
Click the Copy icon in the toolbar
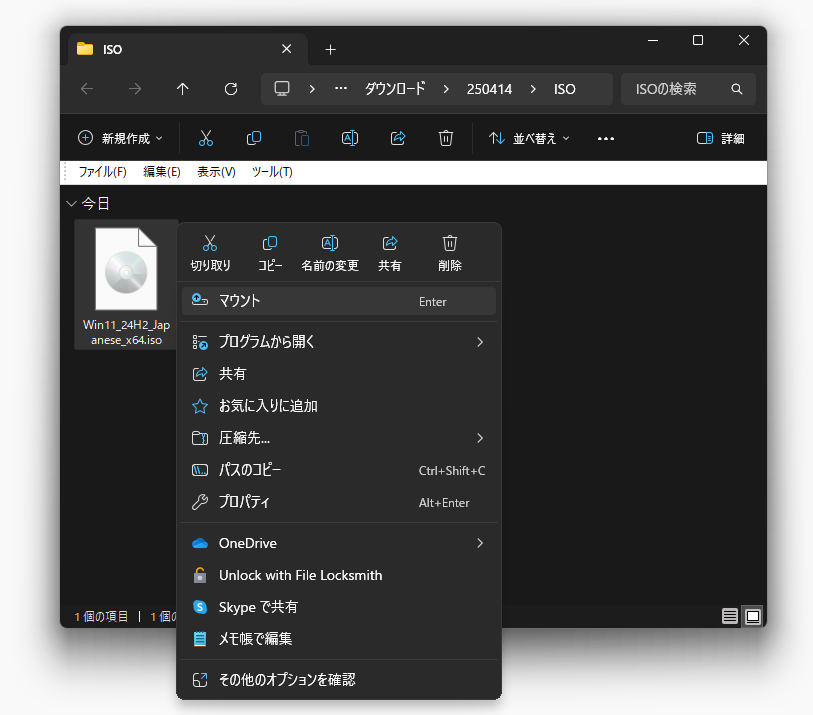point(254,138)
